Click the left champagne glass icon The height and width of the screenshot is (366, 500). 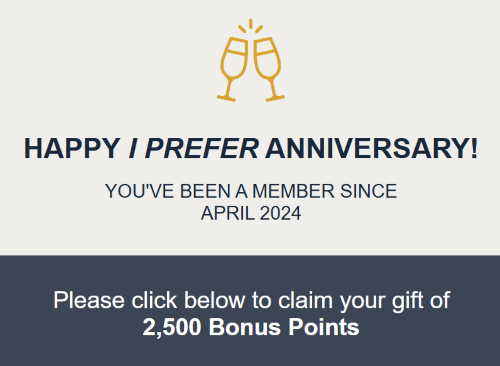point(233,68)
